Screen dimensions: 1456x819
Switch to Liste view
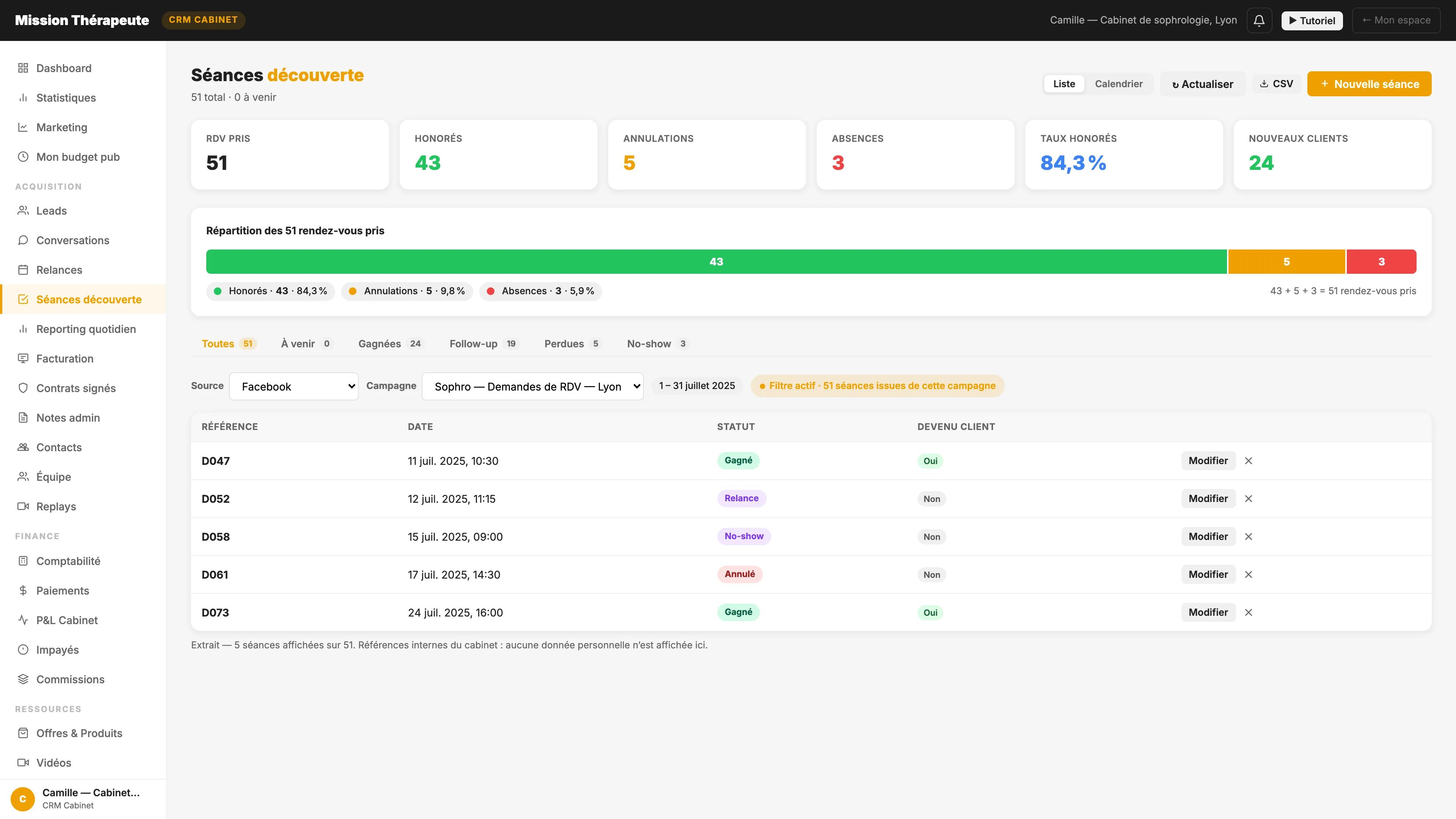click(x=1064, y=84)
